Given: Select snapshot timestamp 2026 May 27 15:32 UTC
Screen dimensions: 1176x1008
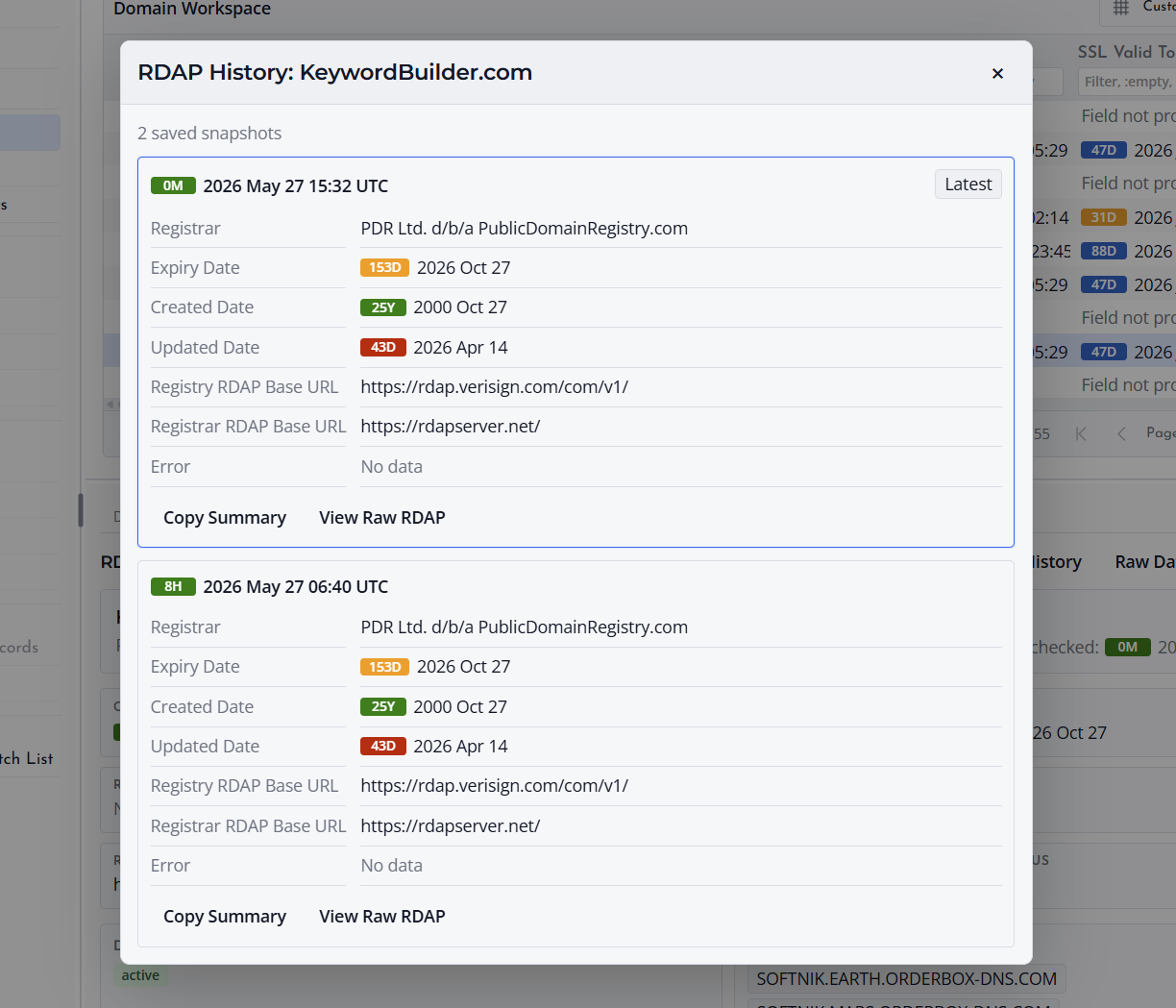Looking at the screenshot, I should coord(296,185).
